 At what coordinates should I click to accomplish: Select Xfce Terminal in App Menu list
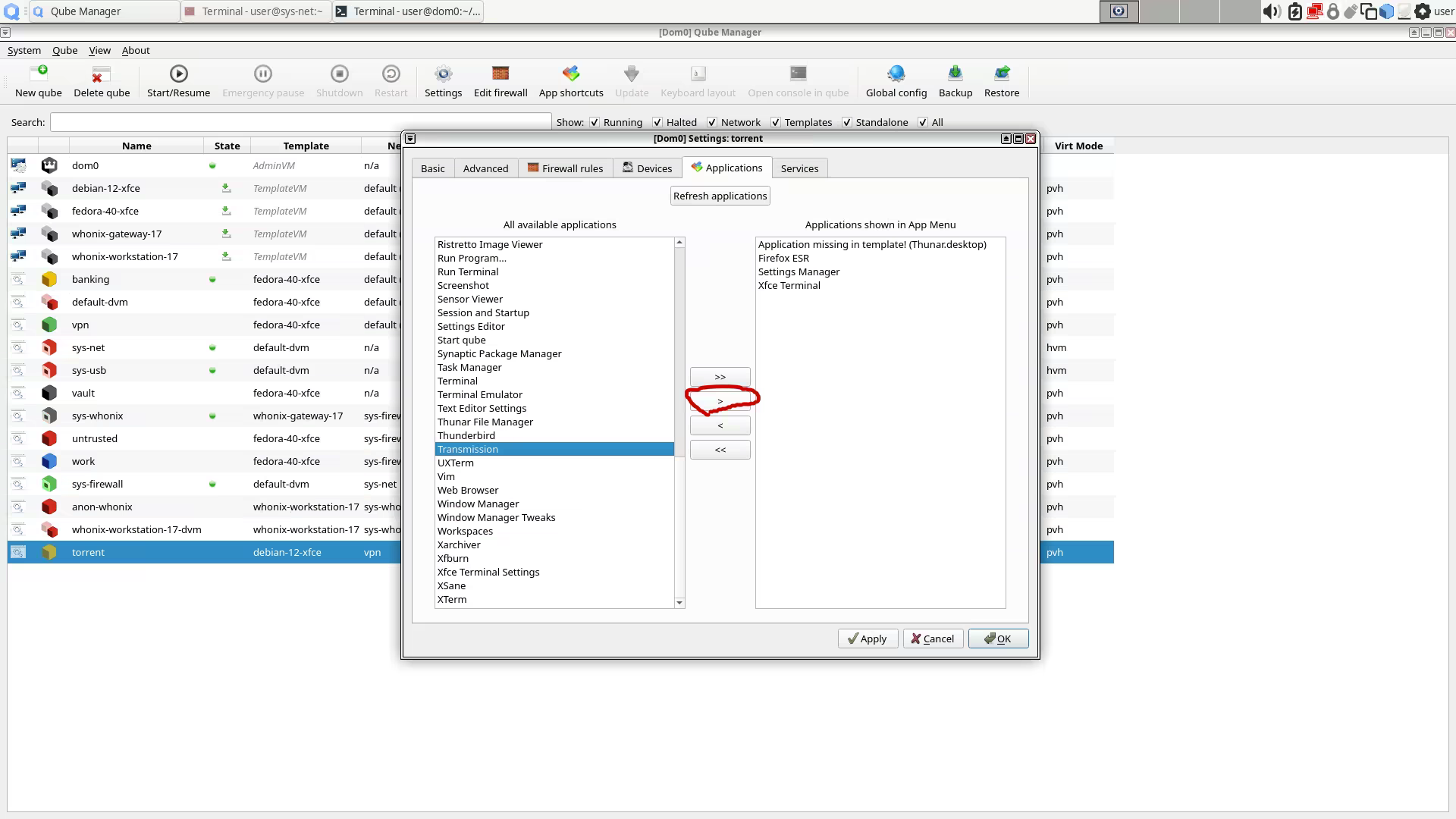[880, 285]
